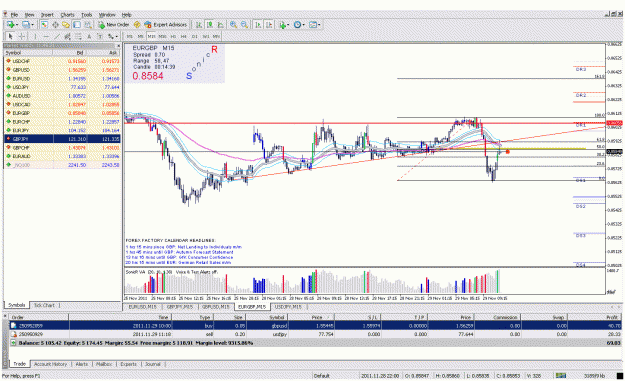Expand the Profiles dropdown arrow

coord(32,25)
